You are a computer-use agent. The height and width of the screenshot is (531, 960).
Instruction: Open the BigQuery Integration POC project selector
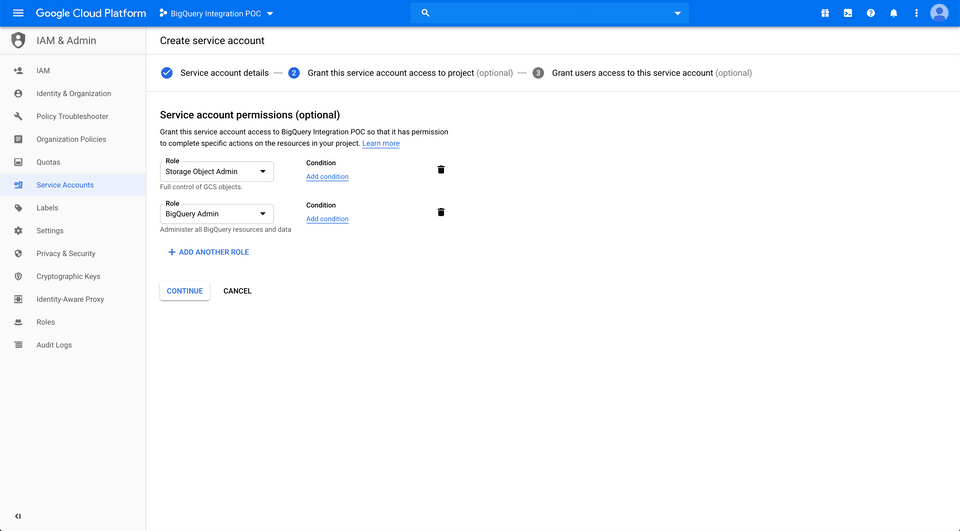[x=217, y=13]
